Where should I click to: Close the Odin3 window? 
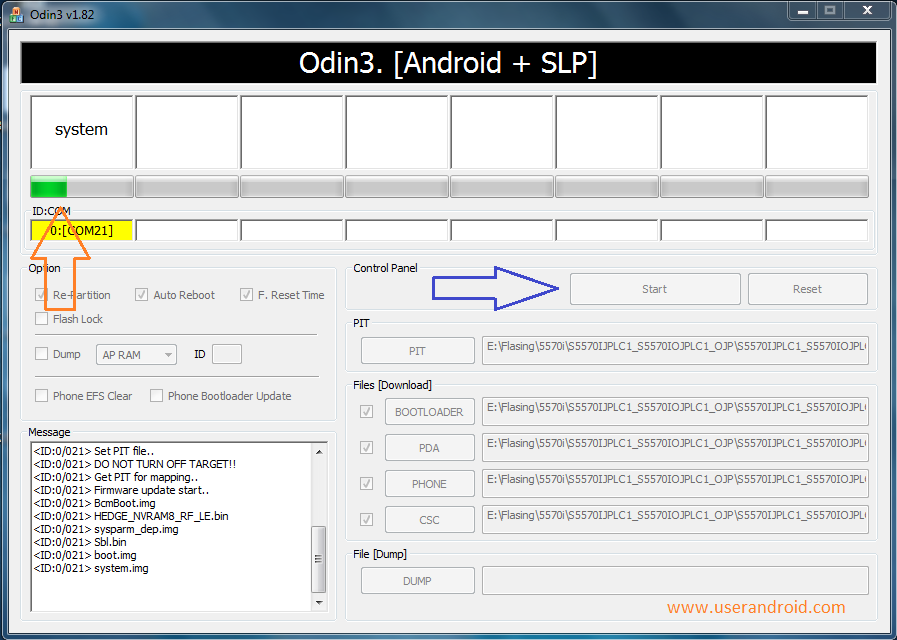click(x=867, y=10)
